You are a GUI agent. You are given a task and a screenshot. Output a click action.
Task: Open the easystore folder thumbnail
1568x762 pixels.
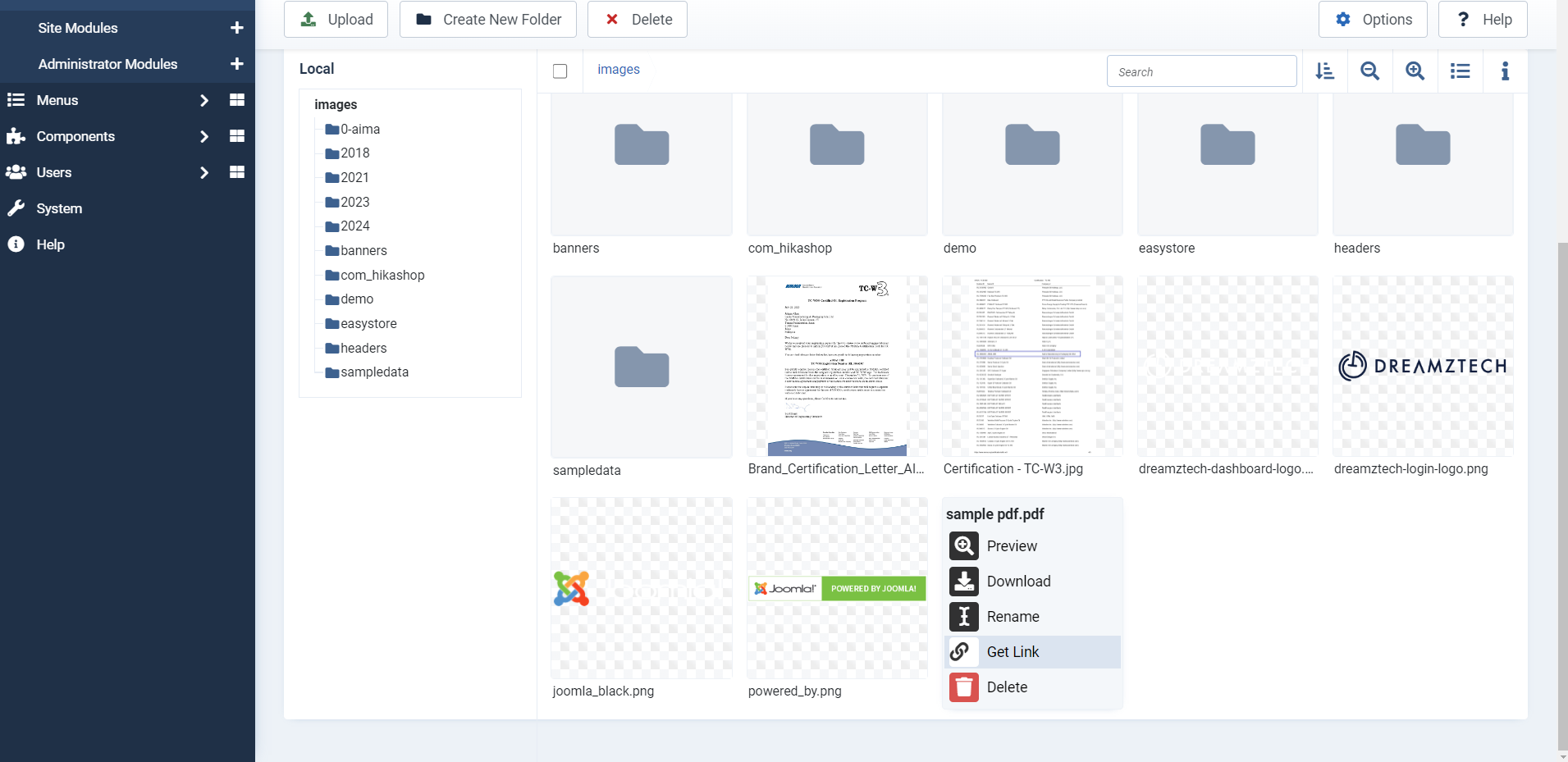[x=1227, y=164]
